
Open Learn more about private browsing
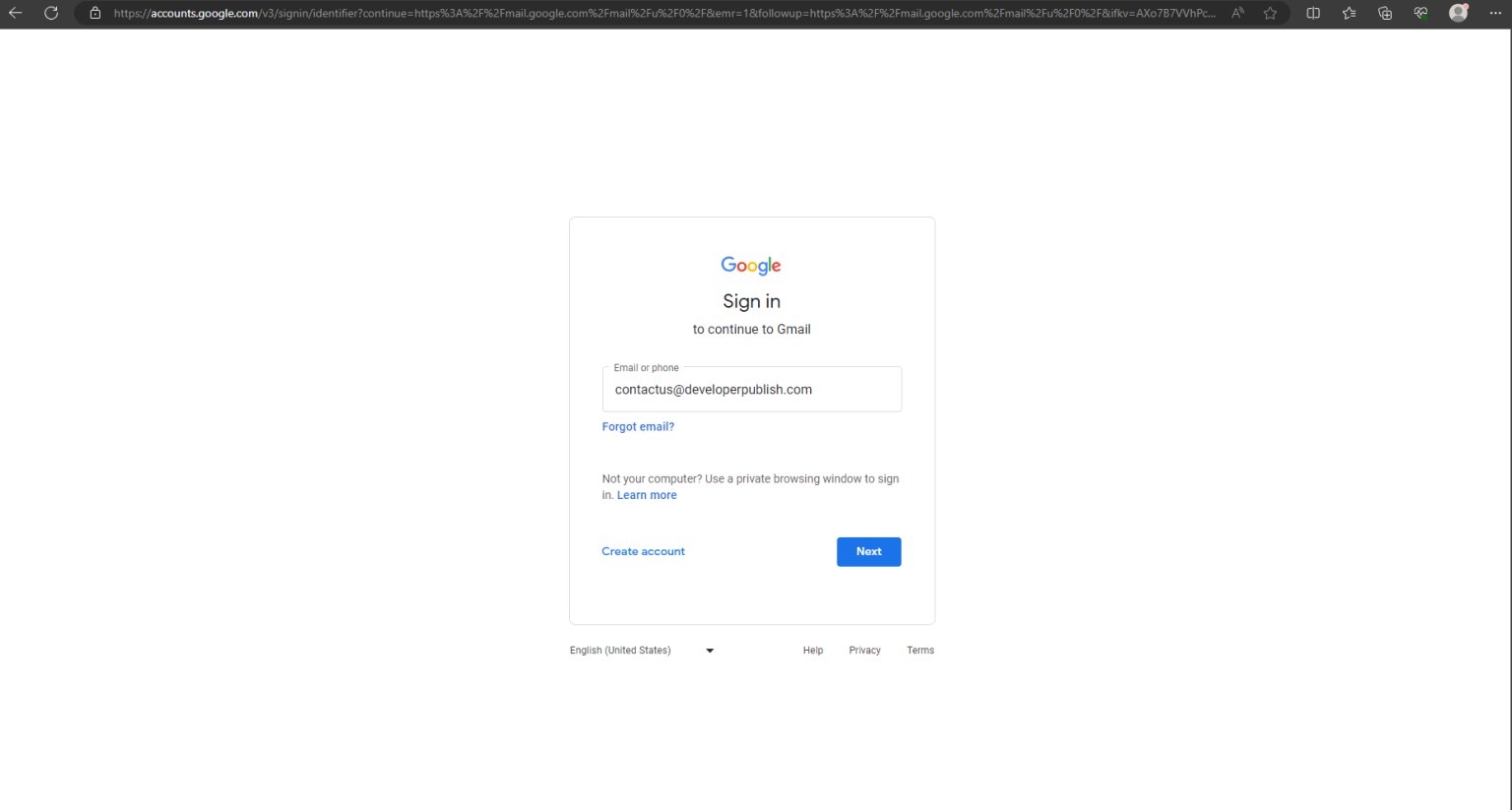(x=646, y=494)
